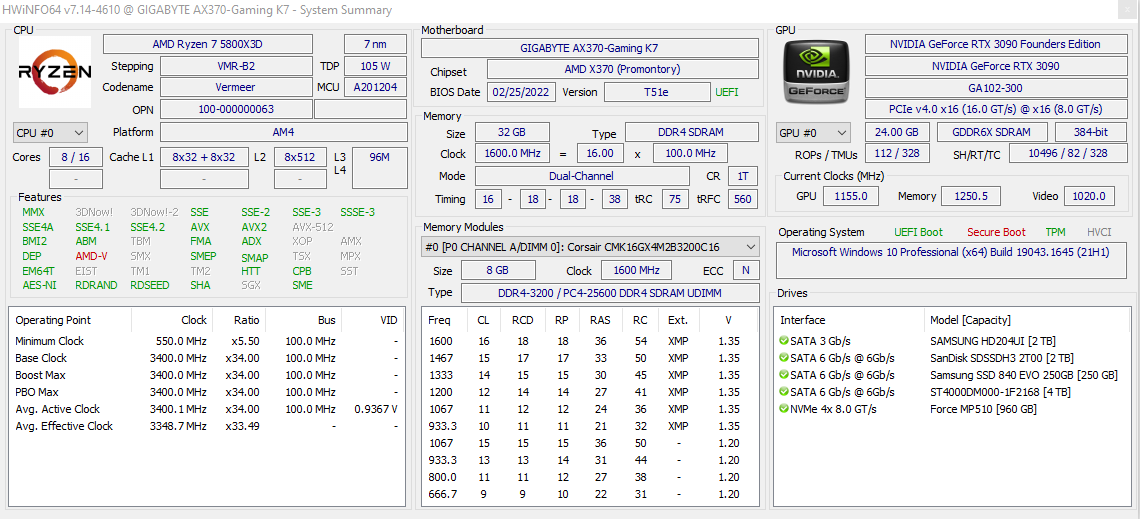
Task: Expand the memory module selector showing Corsair CMK16GX4M2B3200C16
Action: tap(591, 247)
